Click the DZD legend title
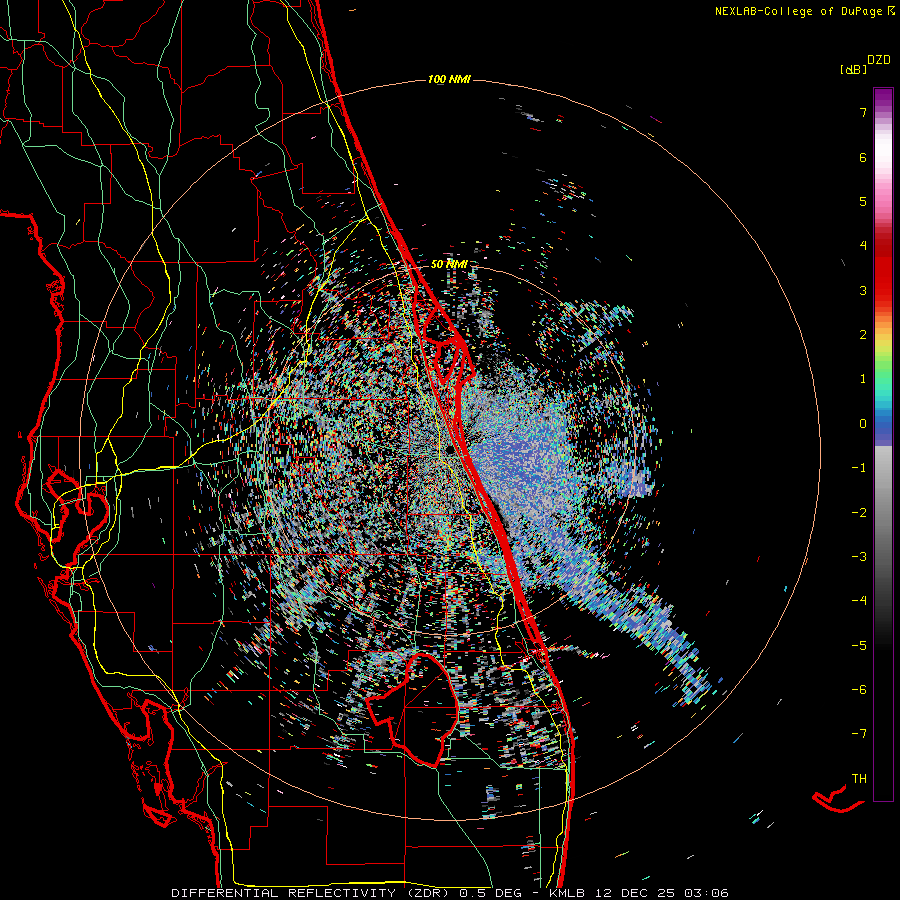 (879, 60)
